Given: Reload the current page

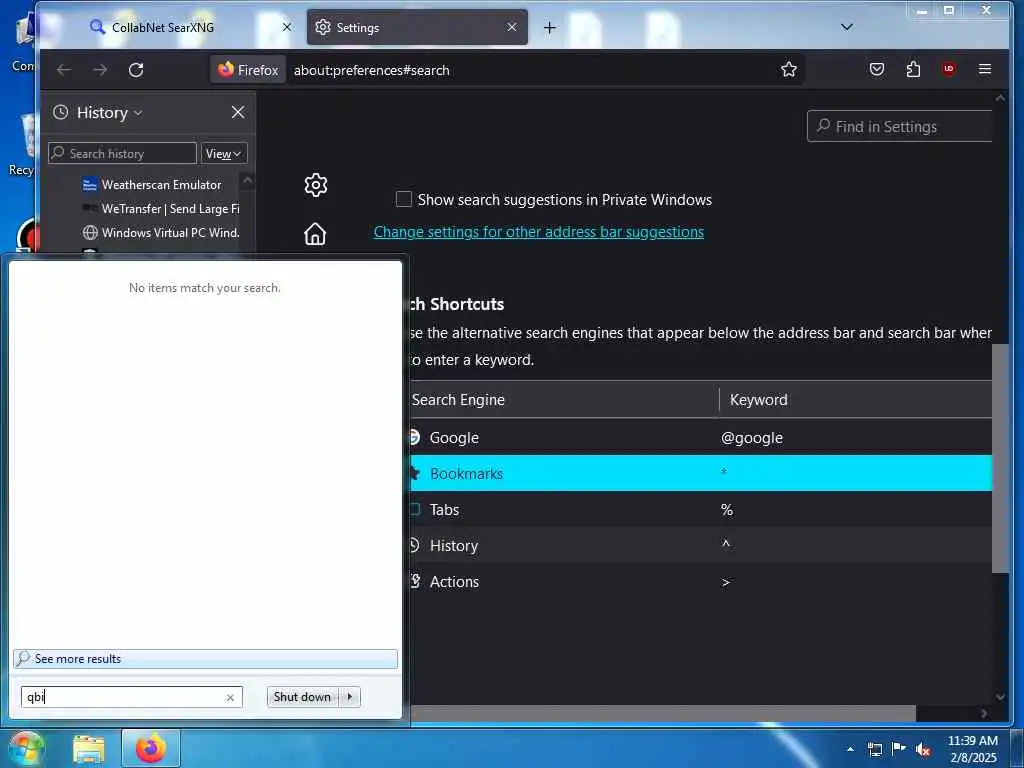Looking at the screenshot, I should (136, 70).
